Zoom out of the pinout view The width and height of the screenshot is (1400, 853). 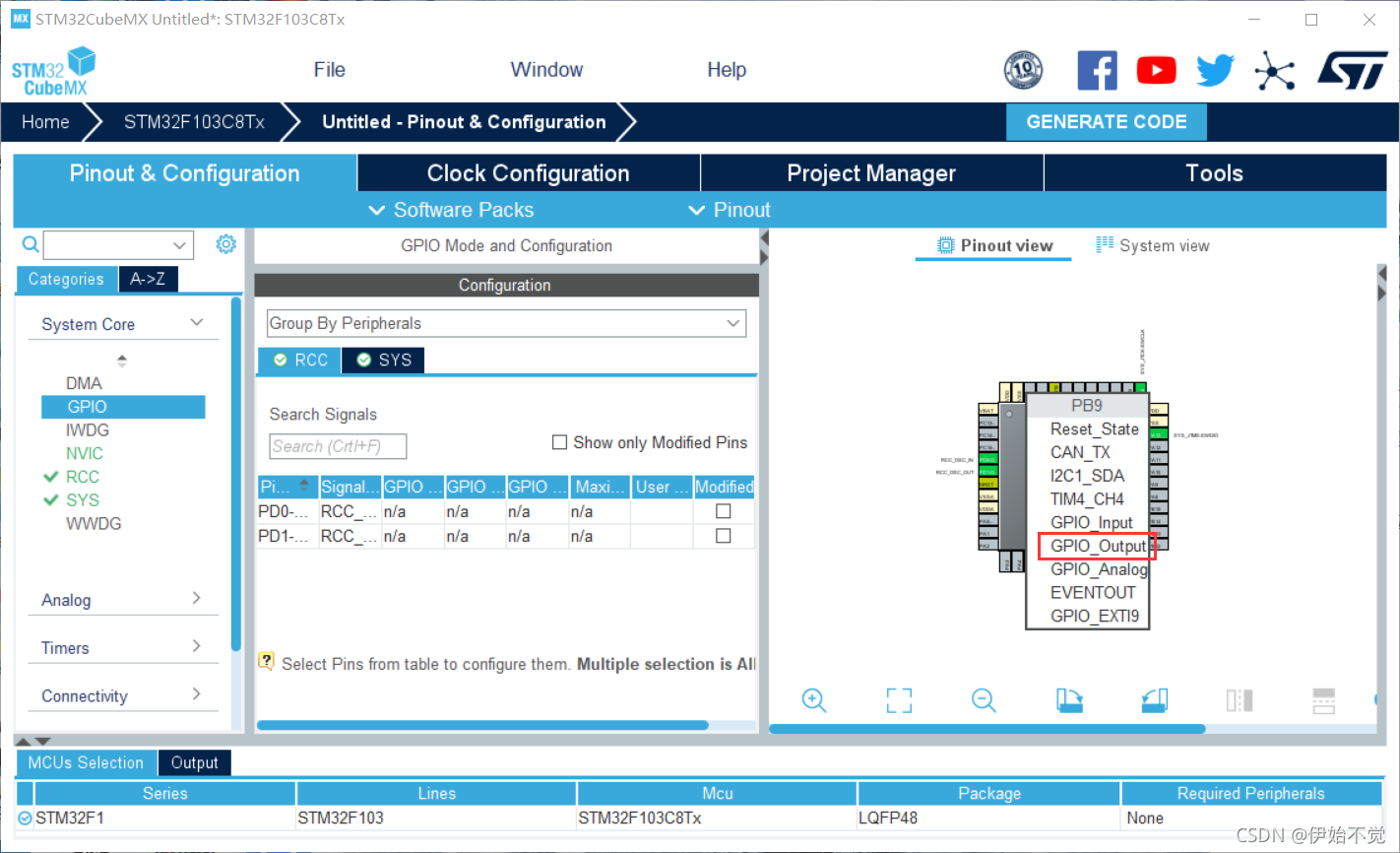(984, 700)
